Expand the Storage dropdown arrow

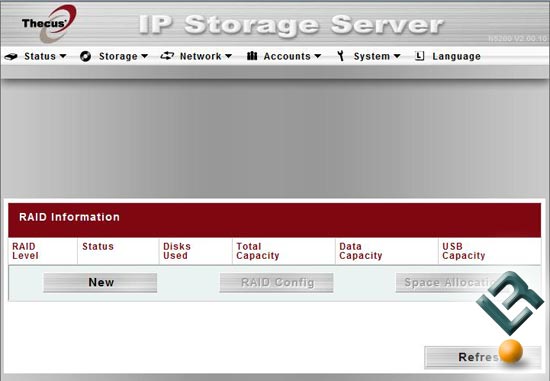click(145, 56)
